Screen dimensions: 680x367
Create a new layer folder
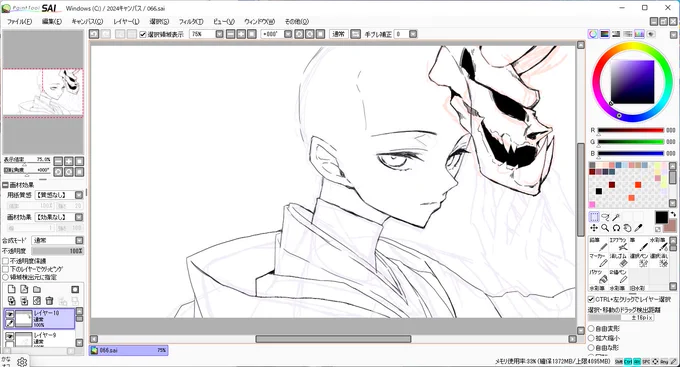point(37,289)
